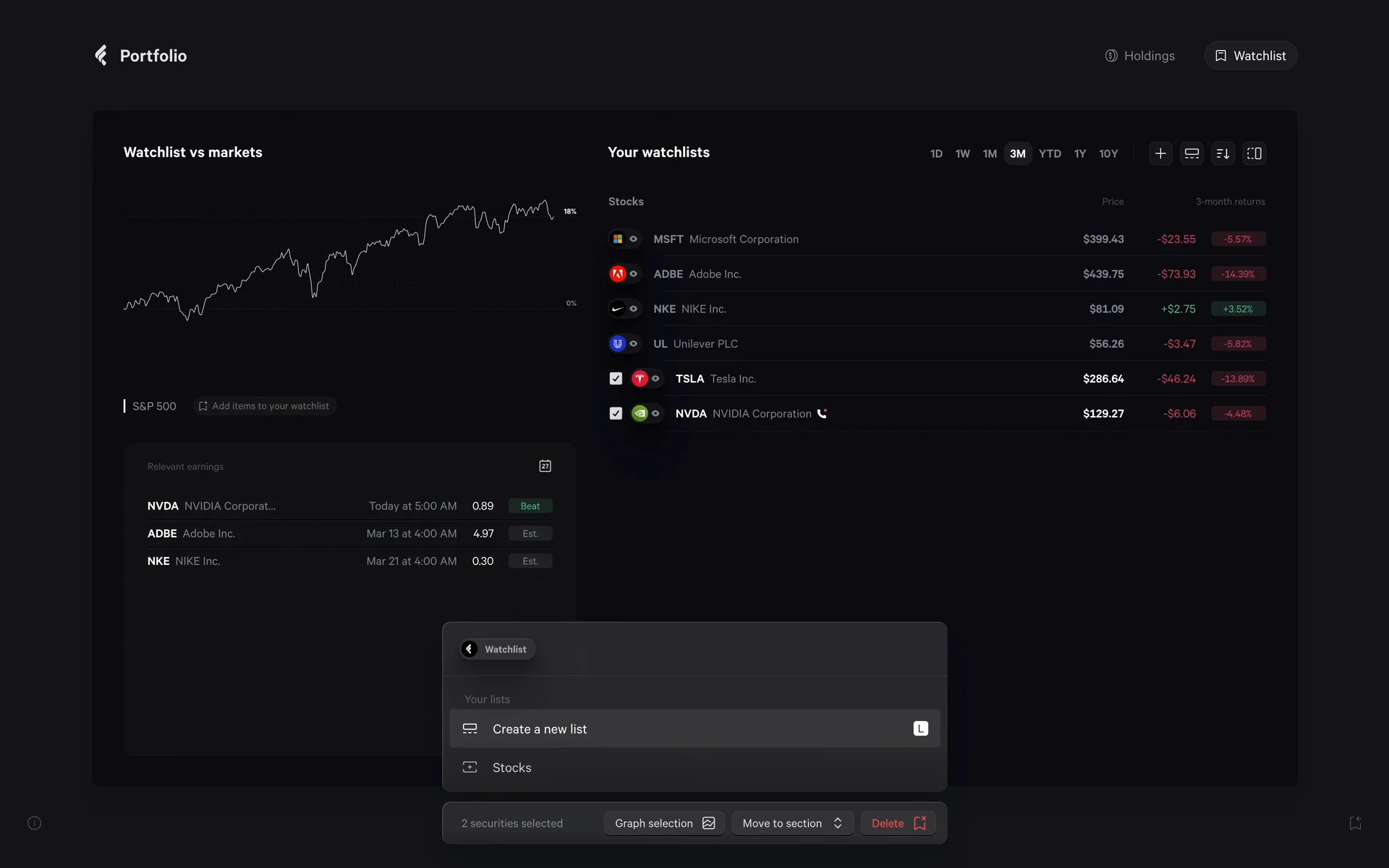
Task: Toggle the eye visibility for MSFT
Action: pyautogui.click(x=634, y=239)
